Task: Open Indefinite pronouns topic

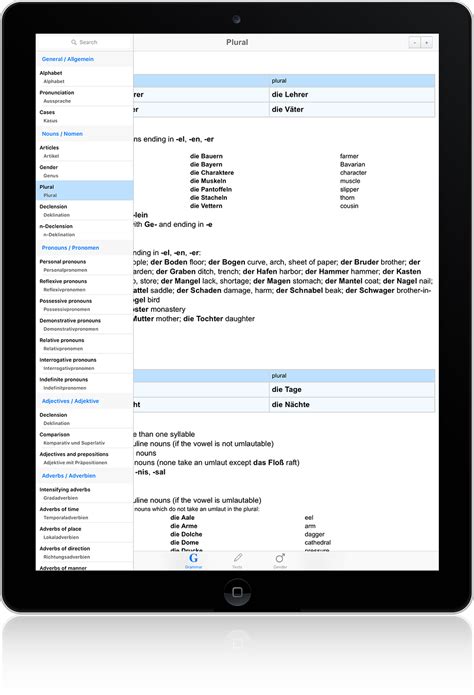Action: click(x=84, y=383)
